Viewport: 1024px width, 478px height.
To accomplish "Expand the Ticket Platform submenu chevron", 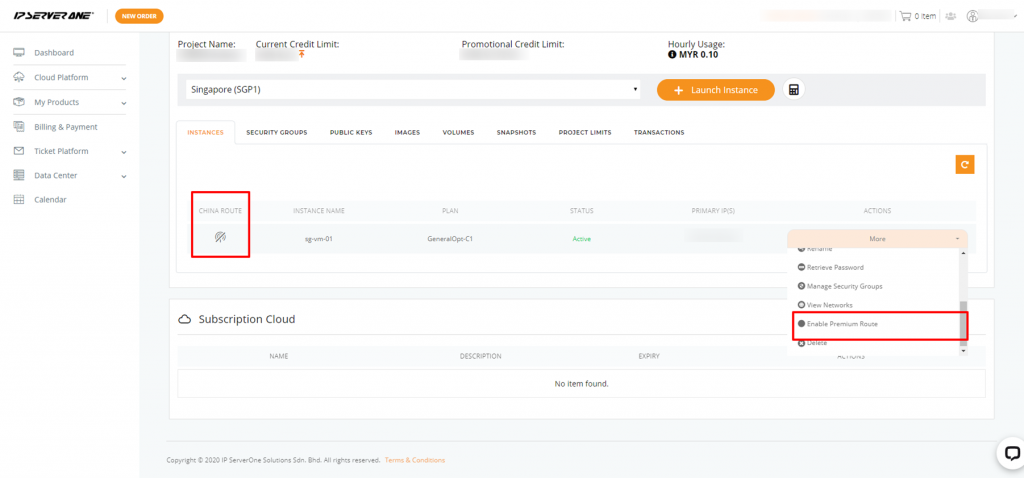I will pos(123,152).
